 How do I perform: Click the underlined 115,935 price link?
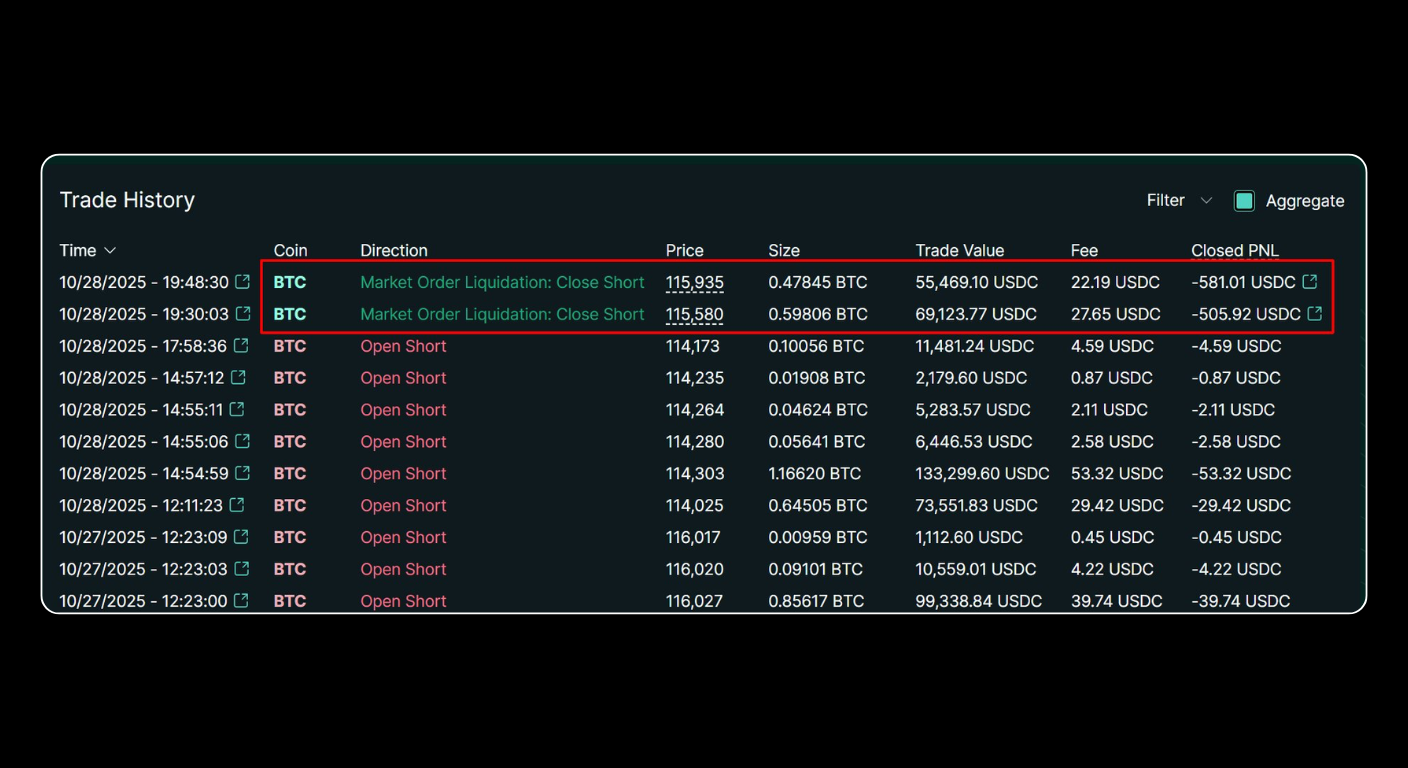tap(694, 282)
